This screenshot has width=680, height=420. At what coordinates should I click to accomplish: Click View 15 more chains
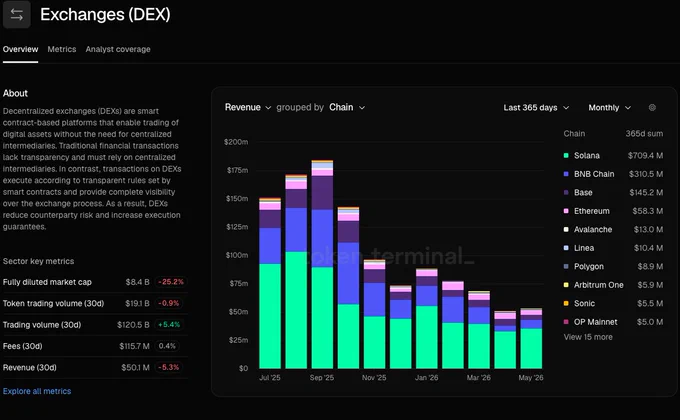pos(588,337)
